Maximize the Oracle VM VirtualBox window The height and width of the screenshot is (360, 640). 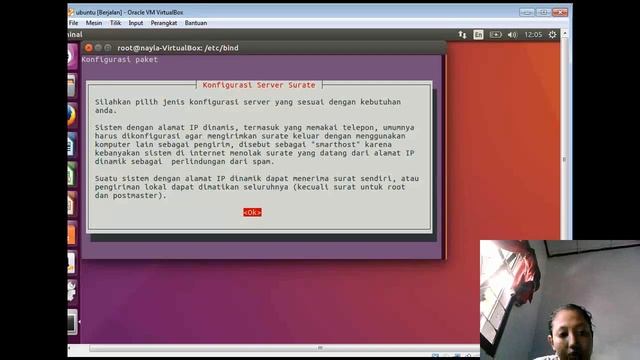point(543,12)
